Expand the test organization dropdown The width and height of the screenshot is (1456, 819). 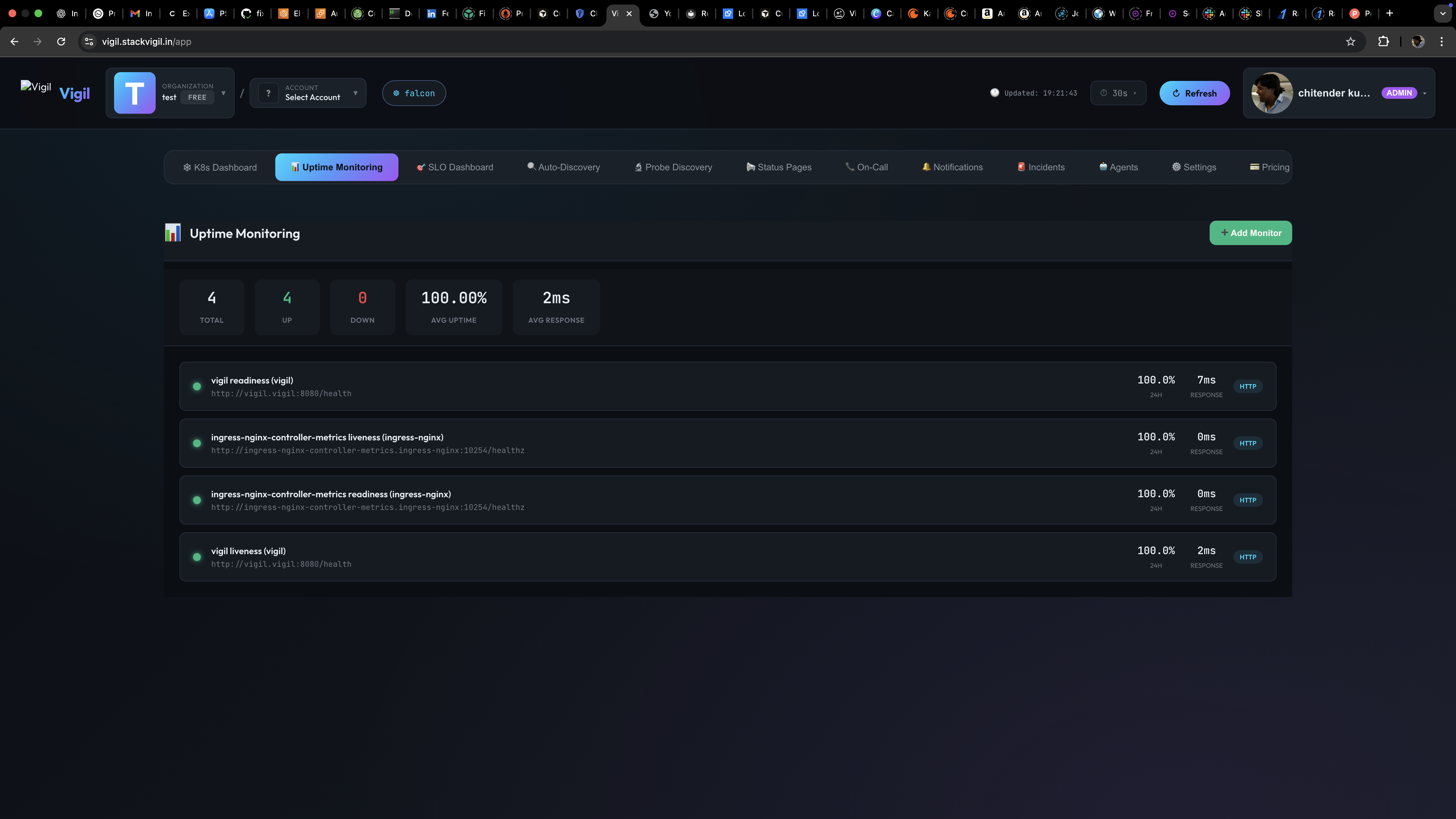click(x=223, y=93)
